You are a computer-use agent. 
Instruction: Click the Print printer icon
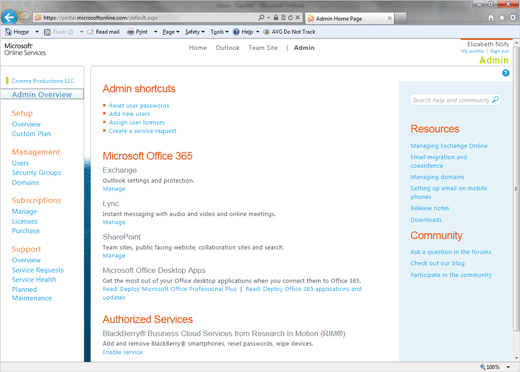pos(131,32)
